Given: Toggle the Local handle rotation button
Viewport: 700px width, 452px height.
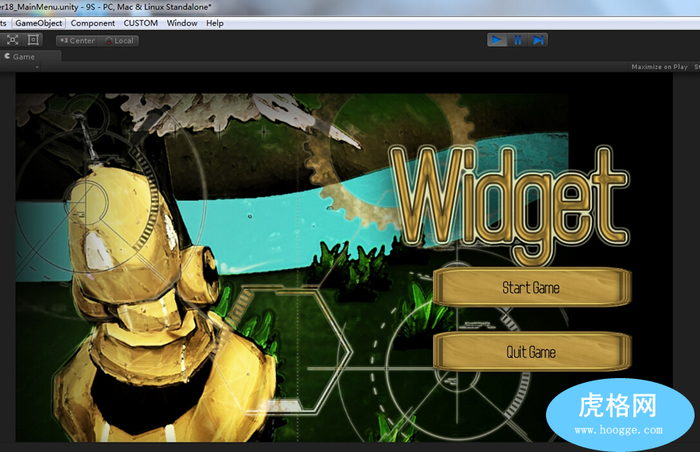Looking at the screenshot, I should pos(119,41).
